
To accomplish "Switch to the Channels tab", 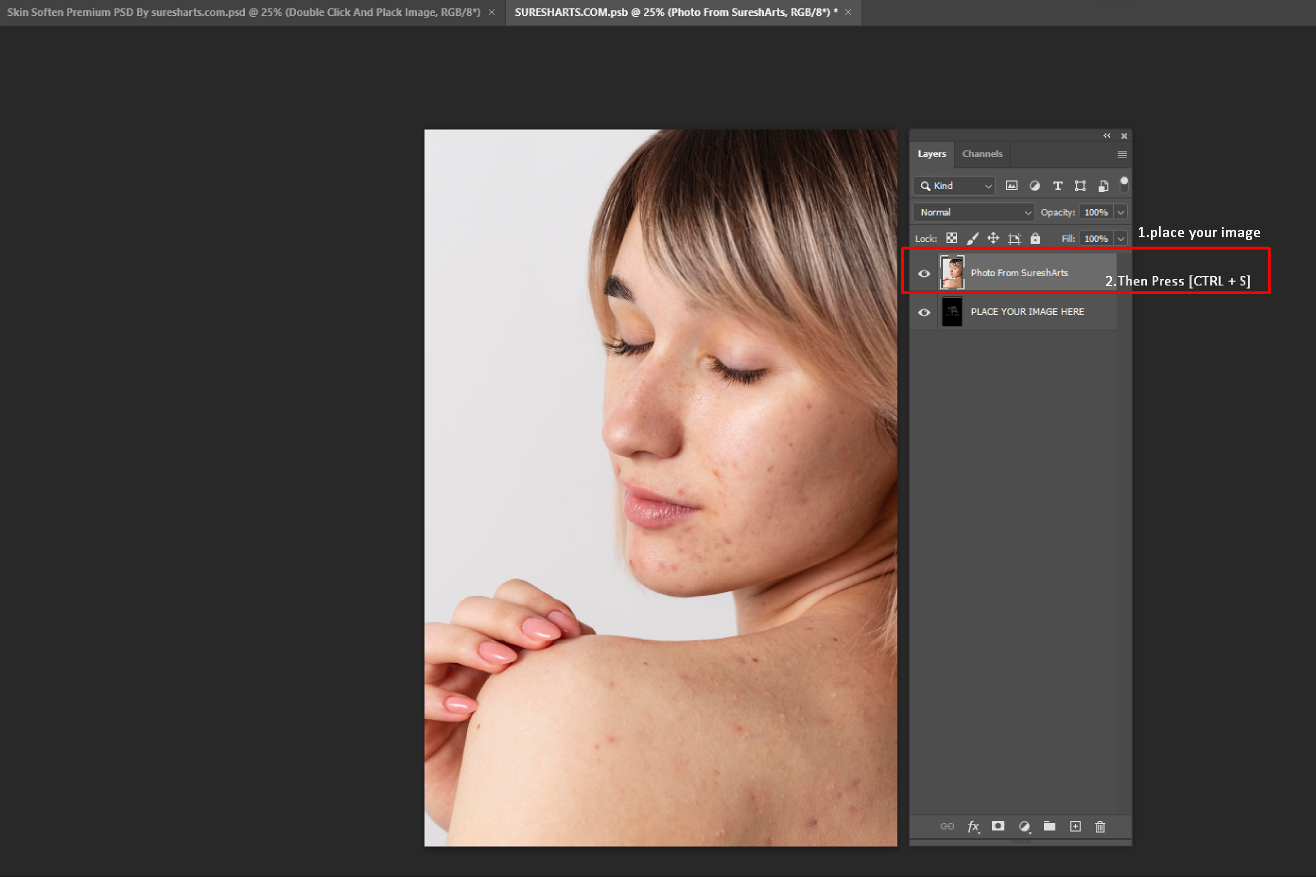I will (982, 154).
